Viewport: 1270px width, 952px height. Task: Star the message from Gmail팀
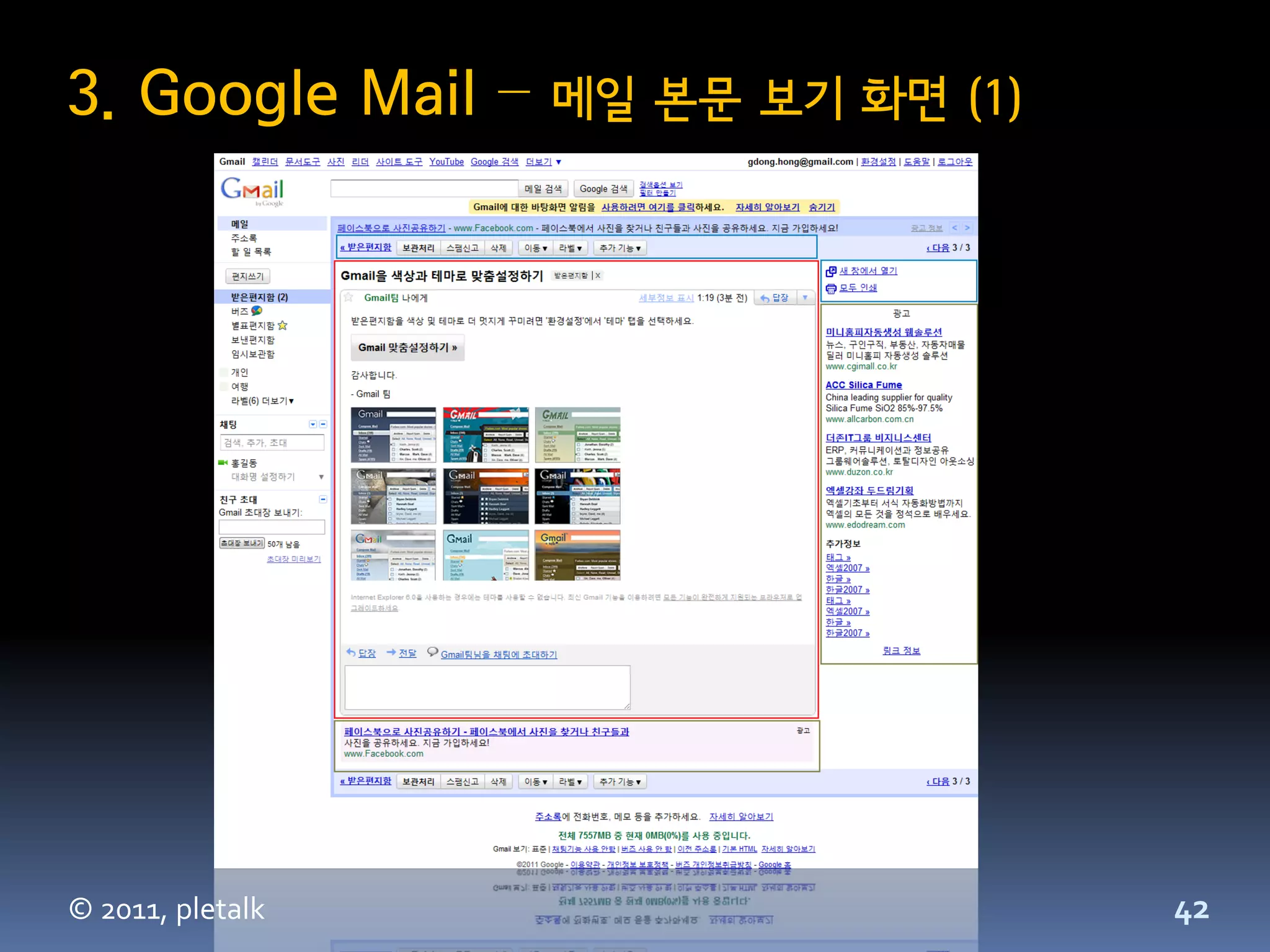click(349, 297)
